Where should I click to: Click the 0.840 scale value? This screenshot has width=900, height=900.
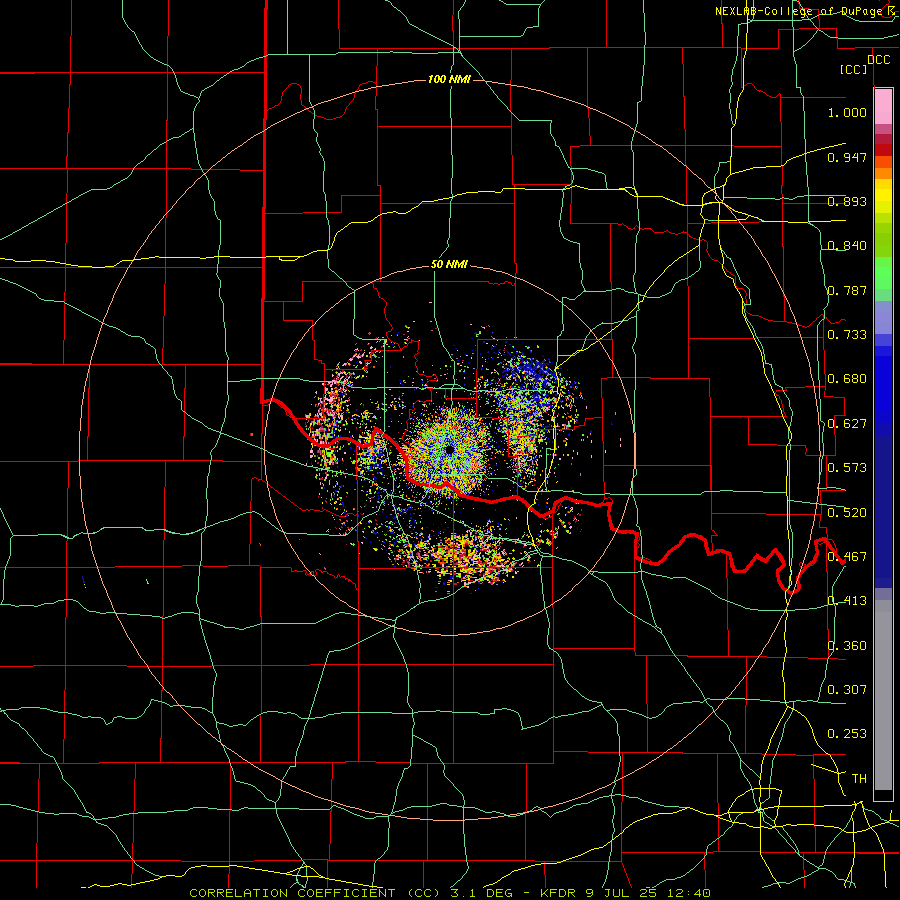click(847, 246)
